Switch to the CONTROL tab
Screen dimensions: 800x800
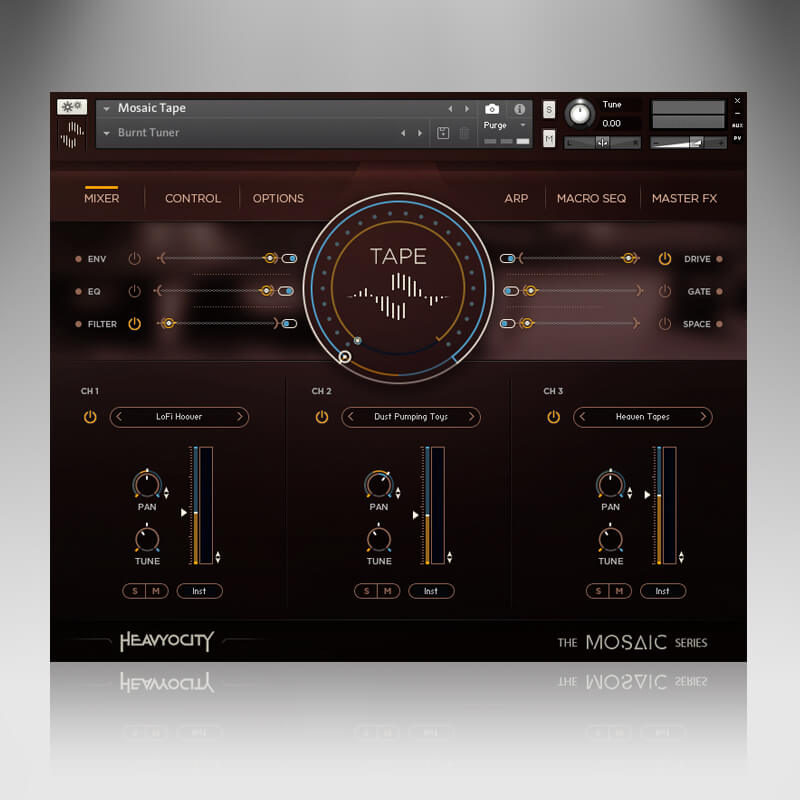coord(192,198)
